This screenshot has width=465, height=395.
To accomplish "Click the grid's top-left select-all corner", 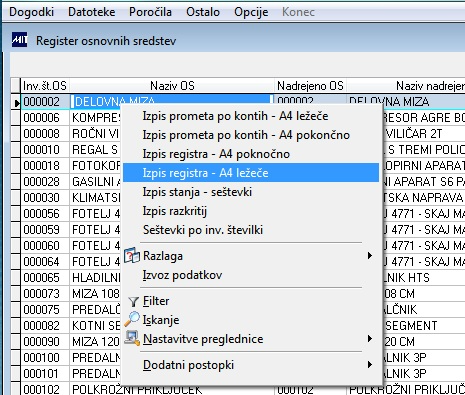I will [x=15, y=86].
